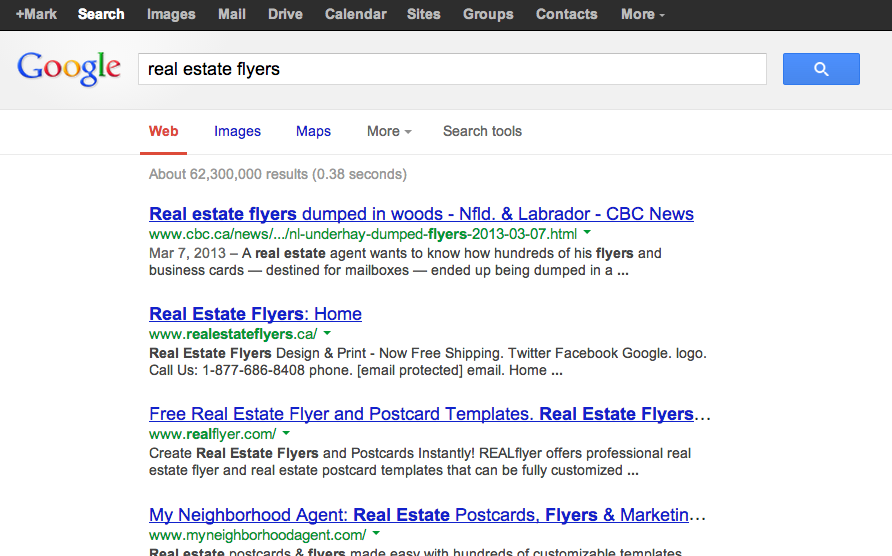Click the About 62,300,000 results text
This screenshot has height=556, width=892.
point(278,174)
